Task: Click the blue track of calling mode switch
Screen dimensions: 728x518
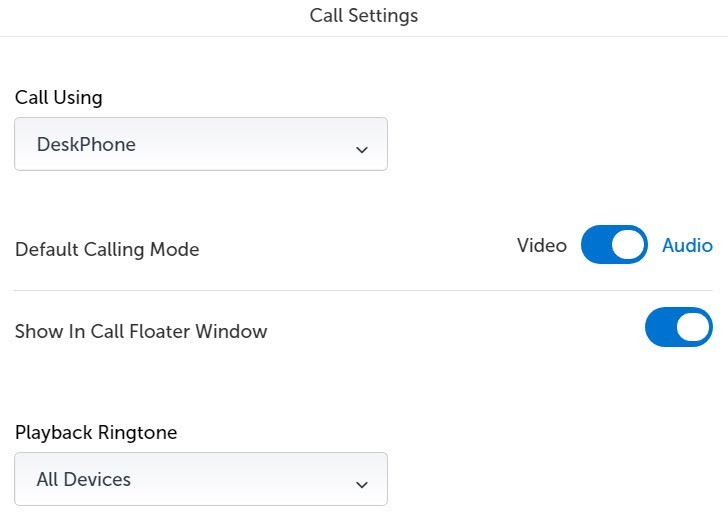Action: pos(597,245)
